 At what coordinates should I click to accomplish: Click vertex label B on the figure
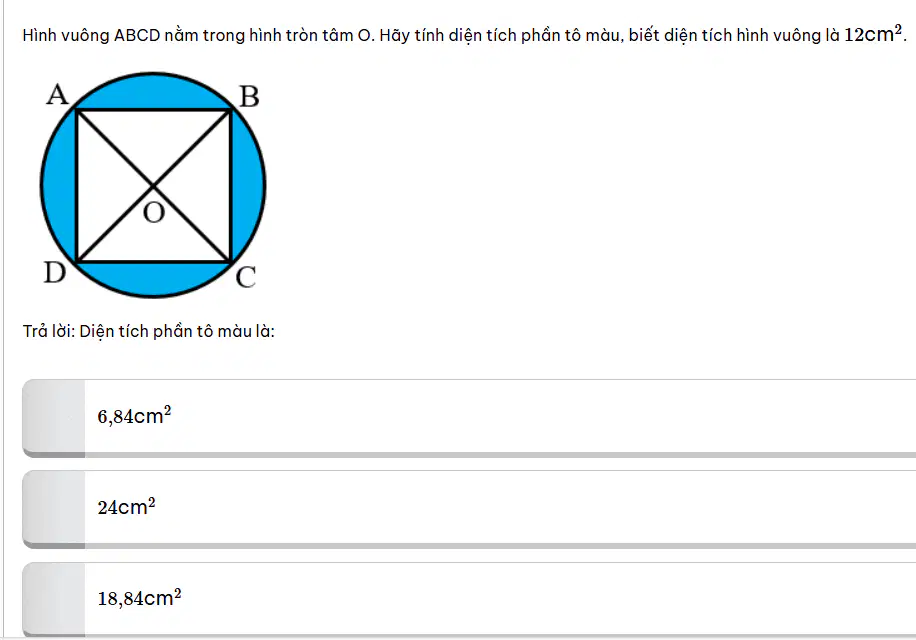249,97
